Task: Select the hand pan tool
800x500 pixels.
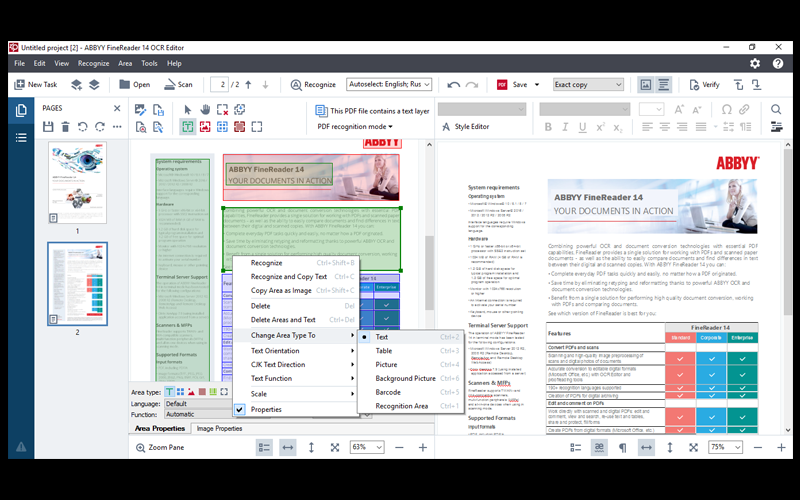Action: tap(206, 109)
